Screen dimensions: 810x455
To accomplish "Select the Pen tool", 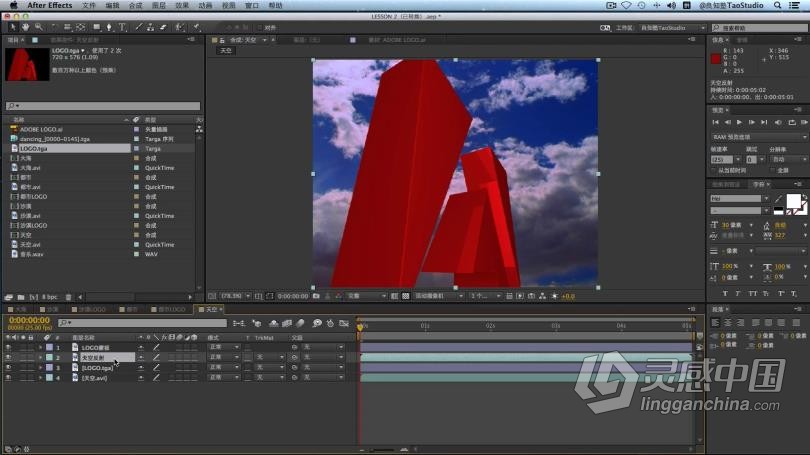I will click(109, 27).
